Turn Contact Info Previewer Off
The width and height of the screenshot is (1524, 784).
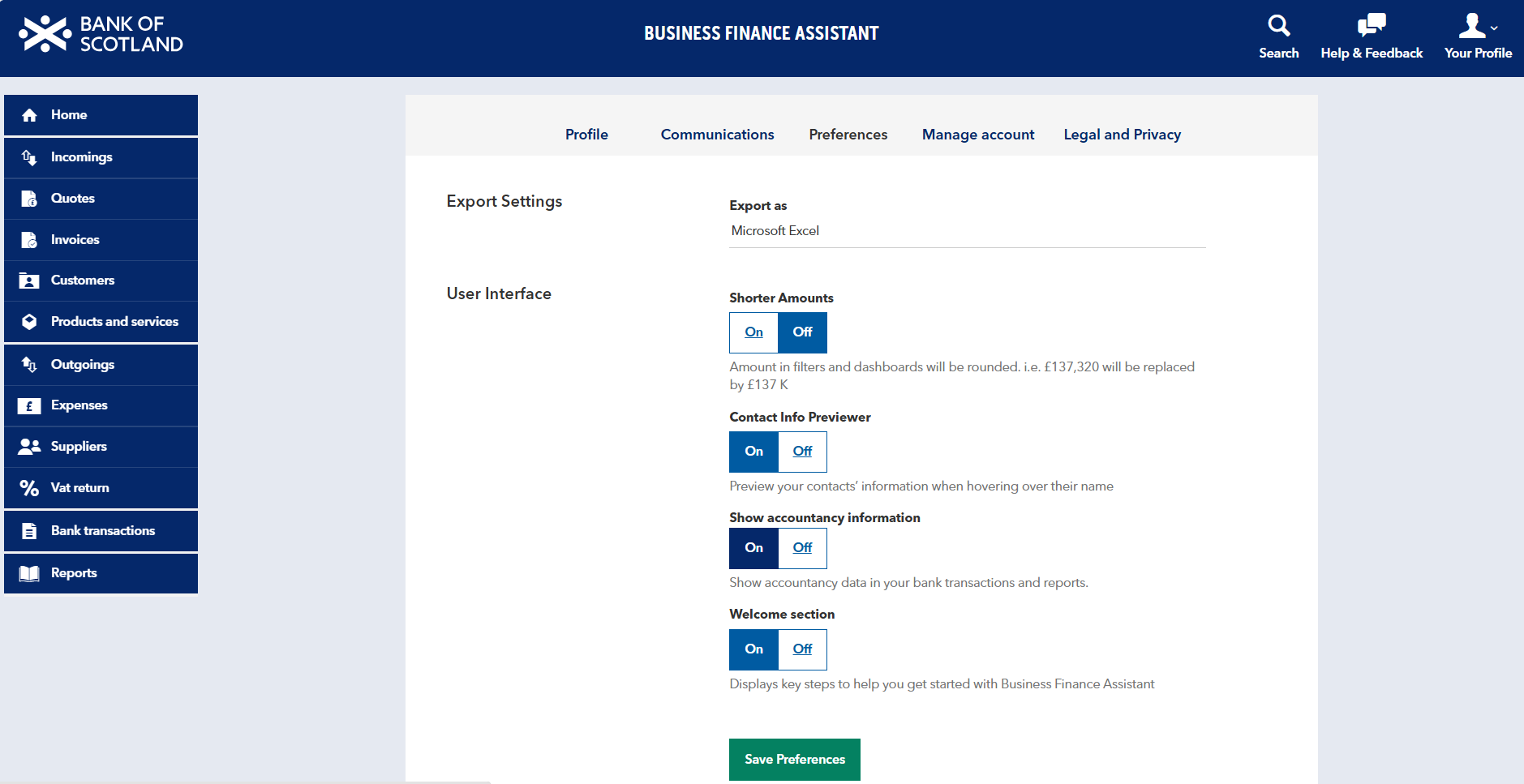803,452
